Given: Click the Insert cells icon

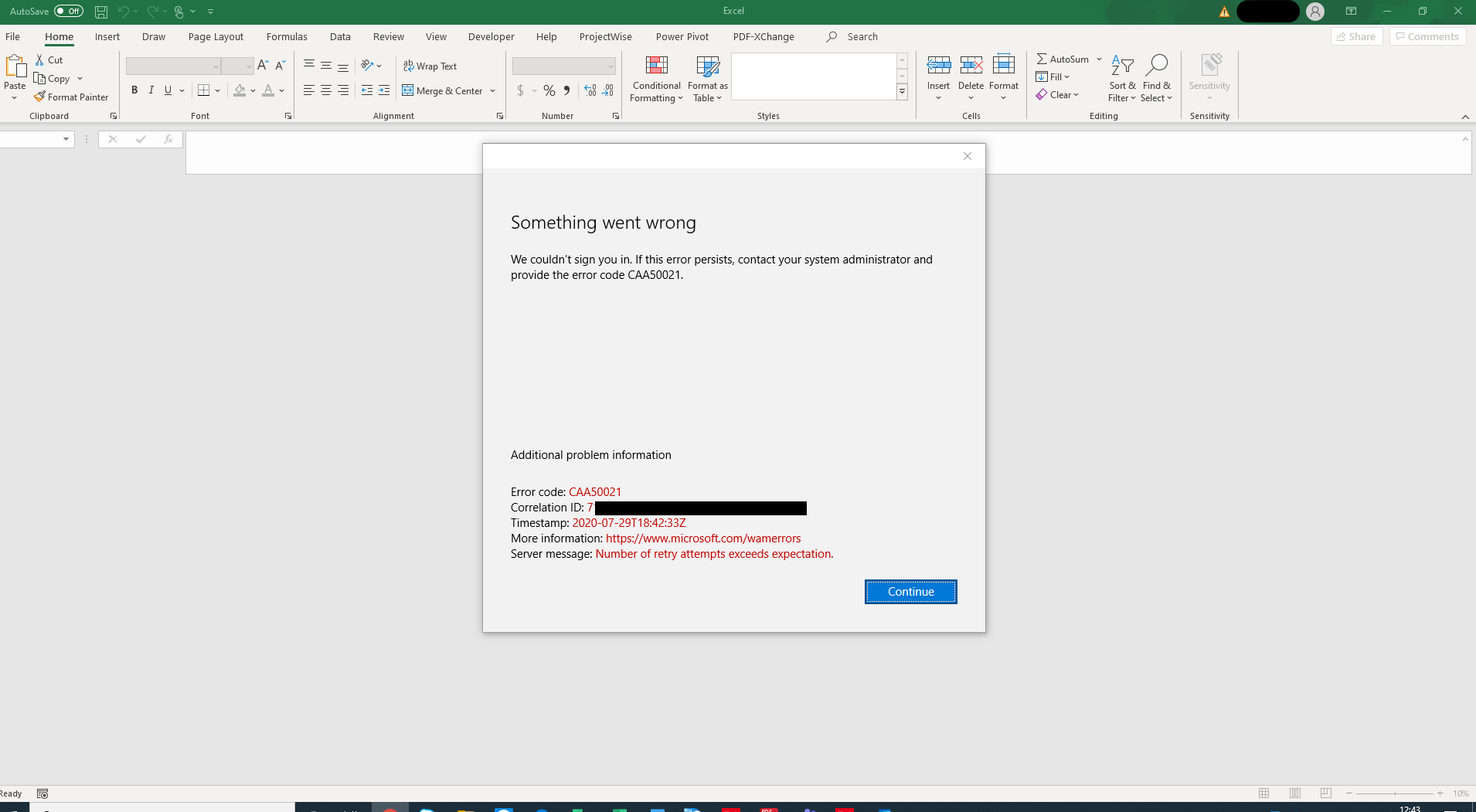Looking at the screenshot, I should (938, 66).
